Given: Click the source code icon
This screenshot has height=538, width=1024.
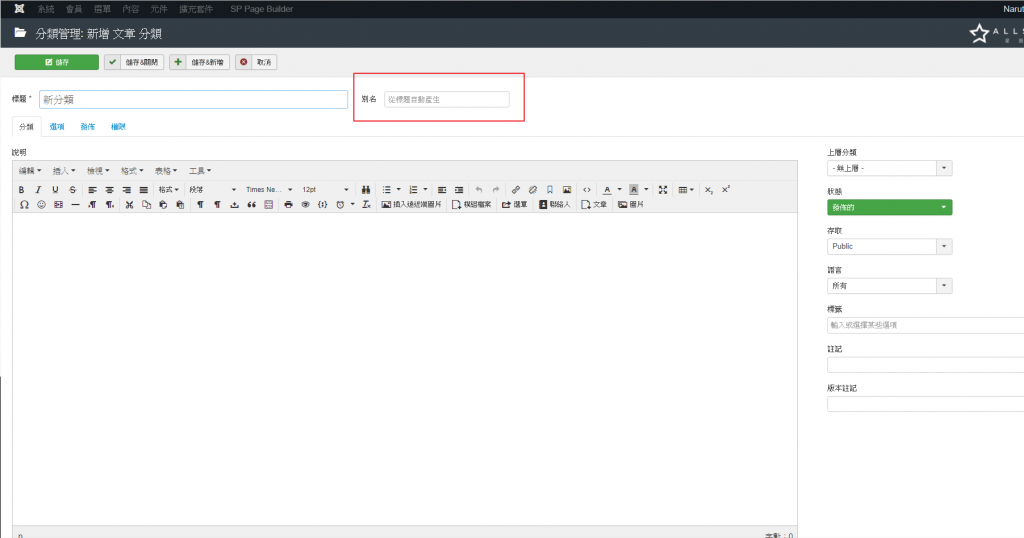Looking at the screenshot, I should [x=586, y=189].
